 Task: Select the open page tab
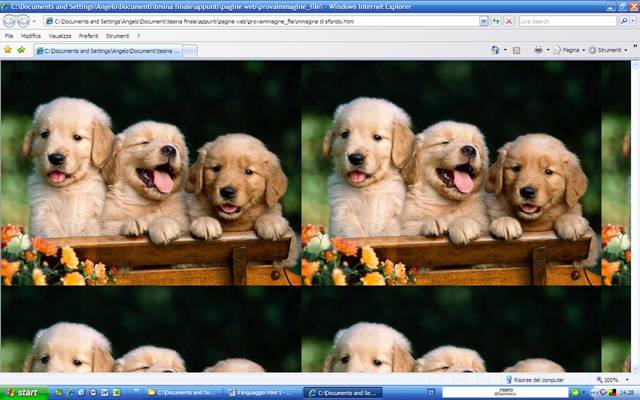(x=108, y=51)
